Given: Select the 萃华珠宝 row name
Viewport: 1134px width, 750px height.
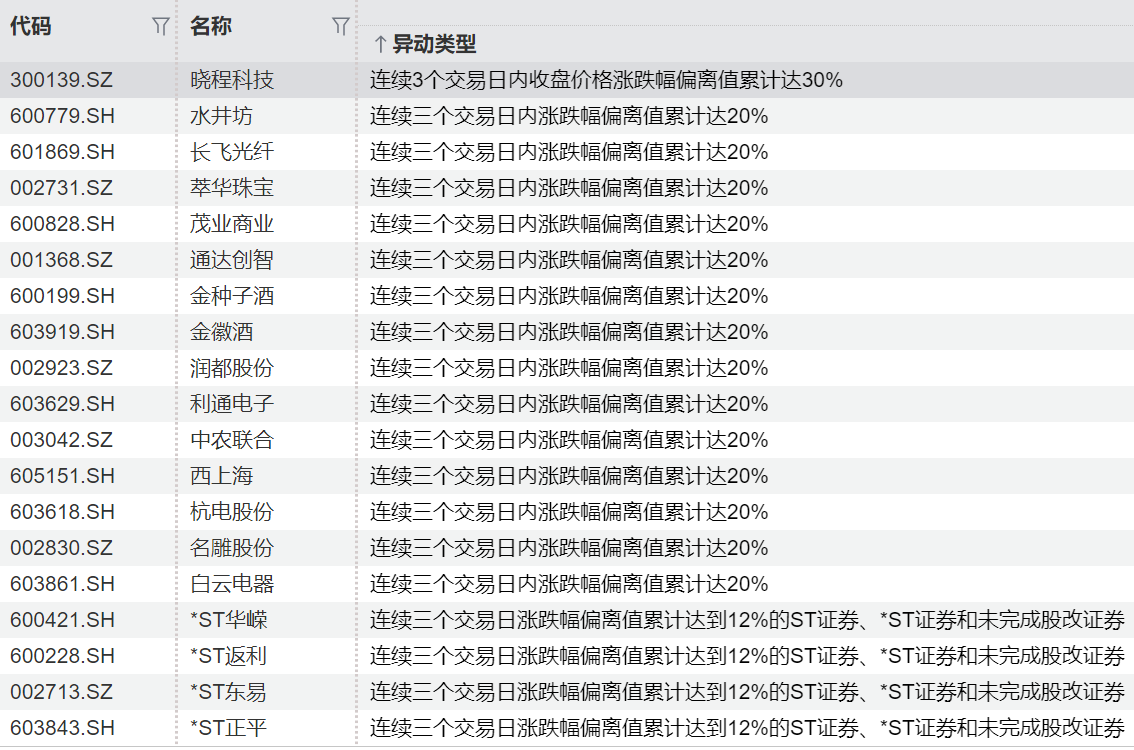Looking at the screenshot, I should [232, 188].
